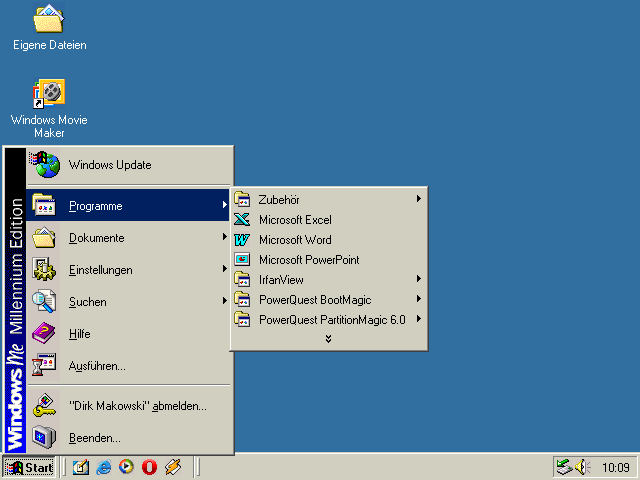Screen dimensions: 640x480
Task: Click the "Windows Movie Maker" desktop label
Action: (49, 126)
